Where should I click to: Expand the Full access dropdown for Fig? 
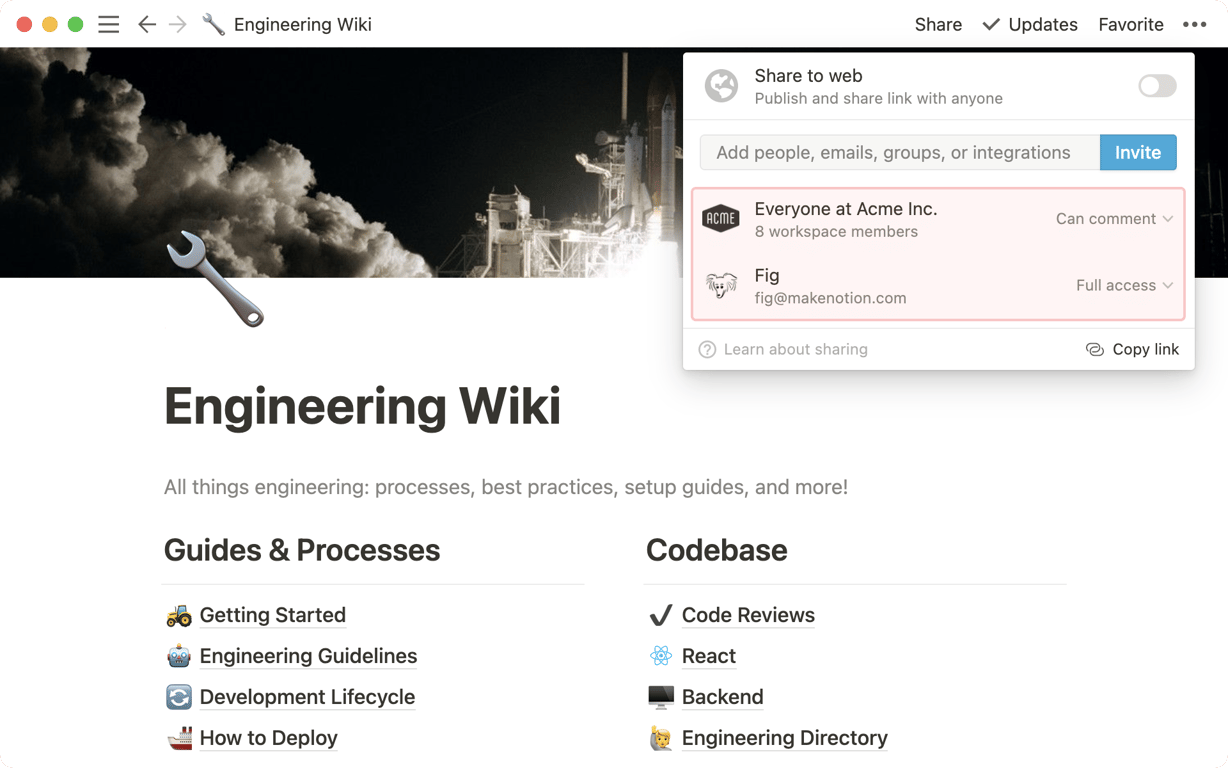coord(1124,286)
